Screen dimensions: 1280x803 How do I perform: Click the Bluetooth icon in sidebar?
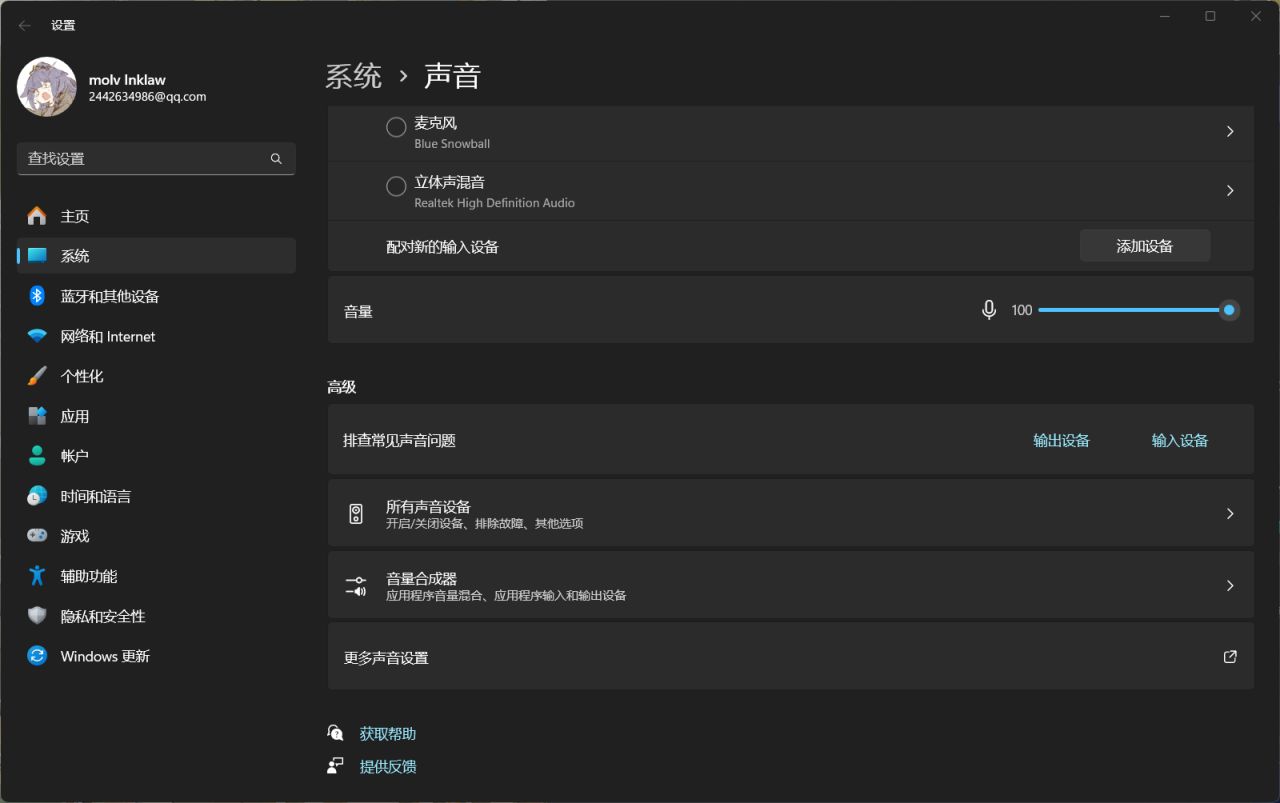coord(37,296)
